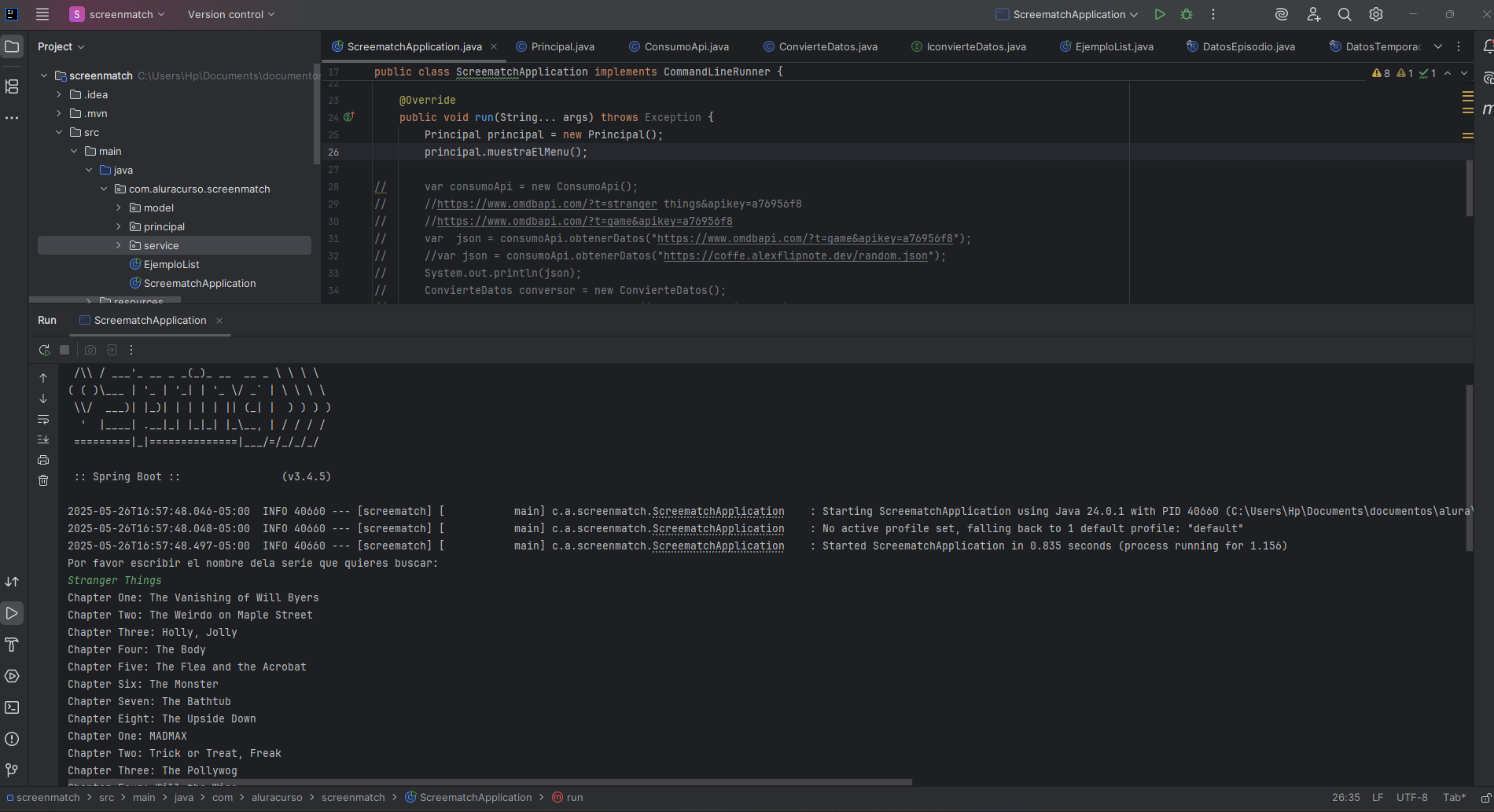
Task: Rerun the application in Run panel
Action: click(x=44, y=350)
